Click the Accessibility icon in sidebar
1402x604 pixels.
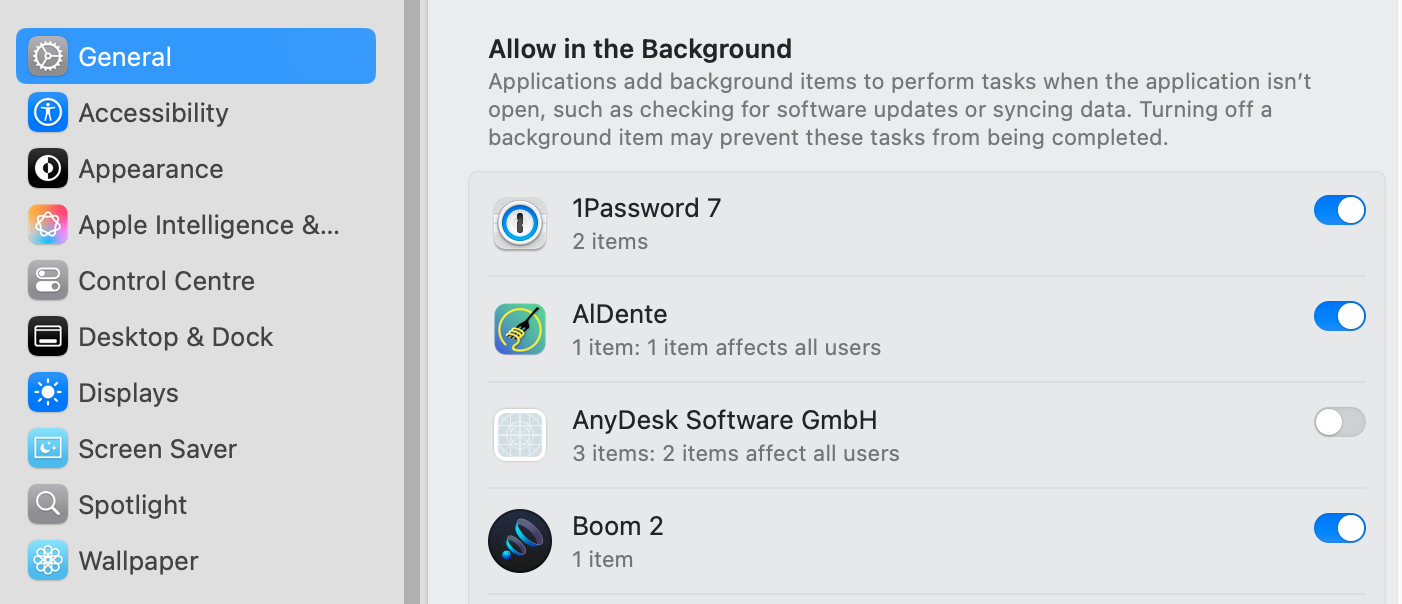(48, 113)
